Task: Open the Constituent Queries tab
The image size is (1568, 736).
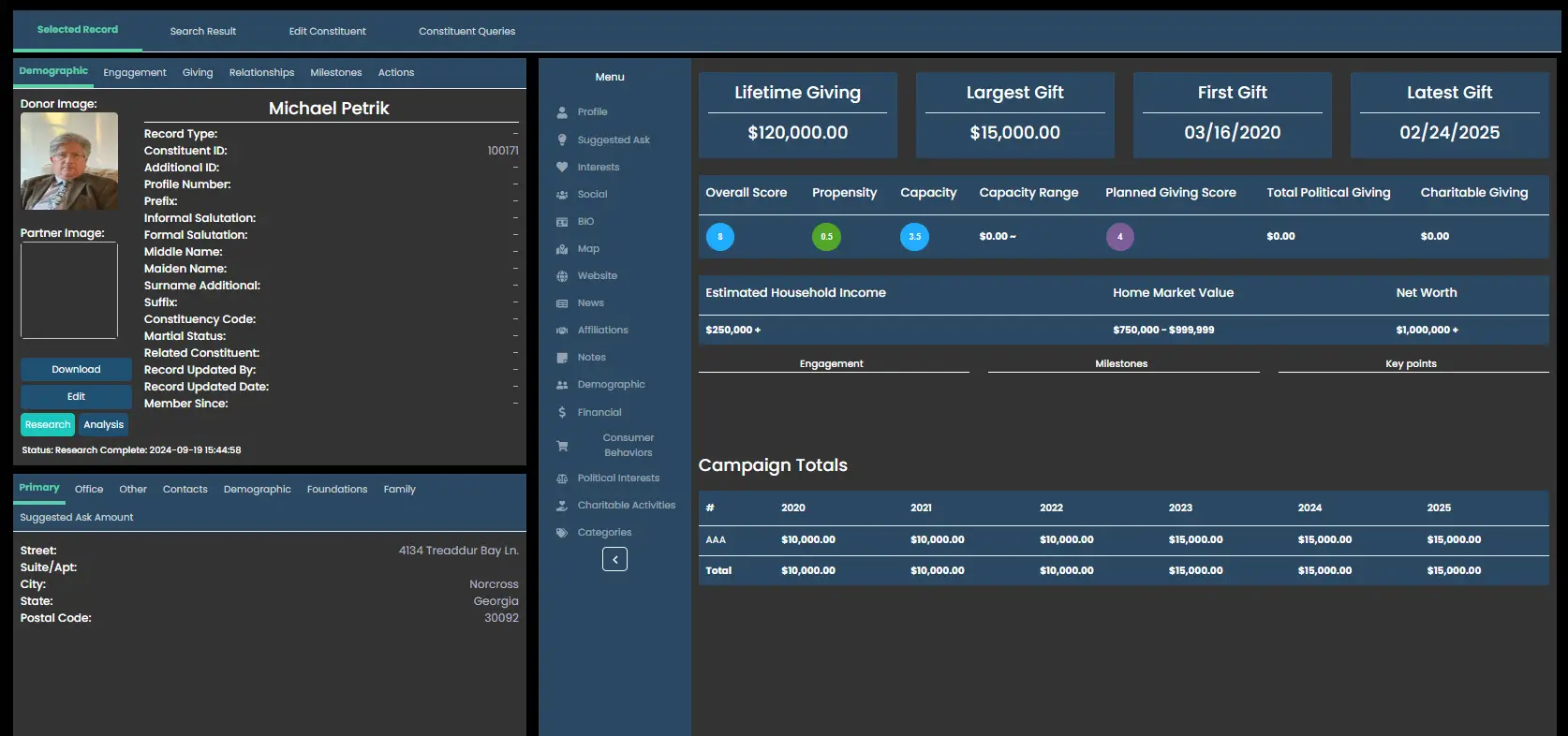Action: pyautogui.click(x=466, y=32)
